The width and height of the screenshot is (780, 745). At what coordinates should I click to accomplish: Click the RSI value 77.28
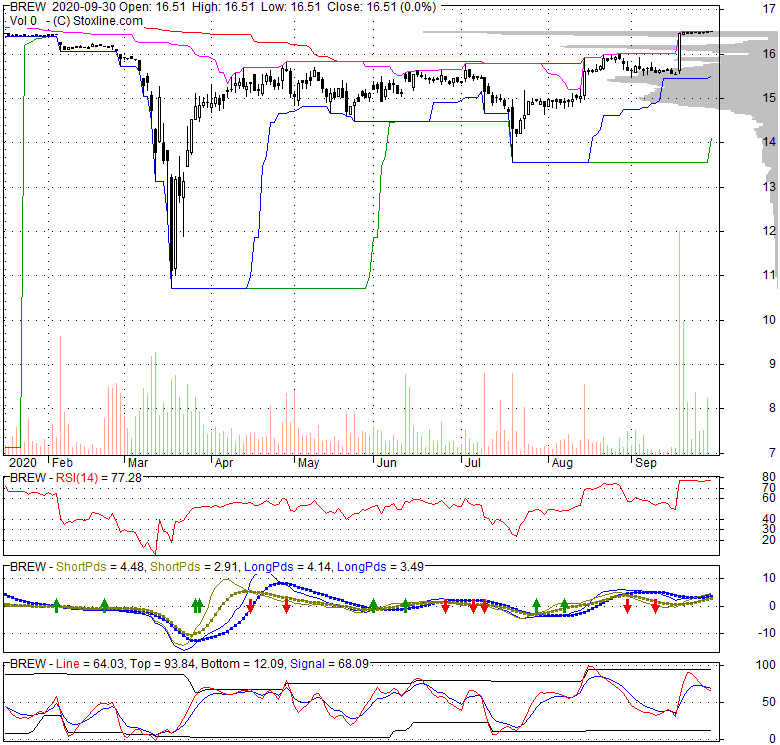point(126,478)
